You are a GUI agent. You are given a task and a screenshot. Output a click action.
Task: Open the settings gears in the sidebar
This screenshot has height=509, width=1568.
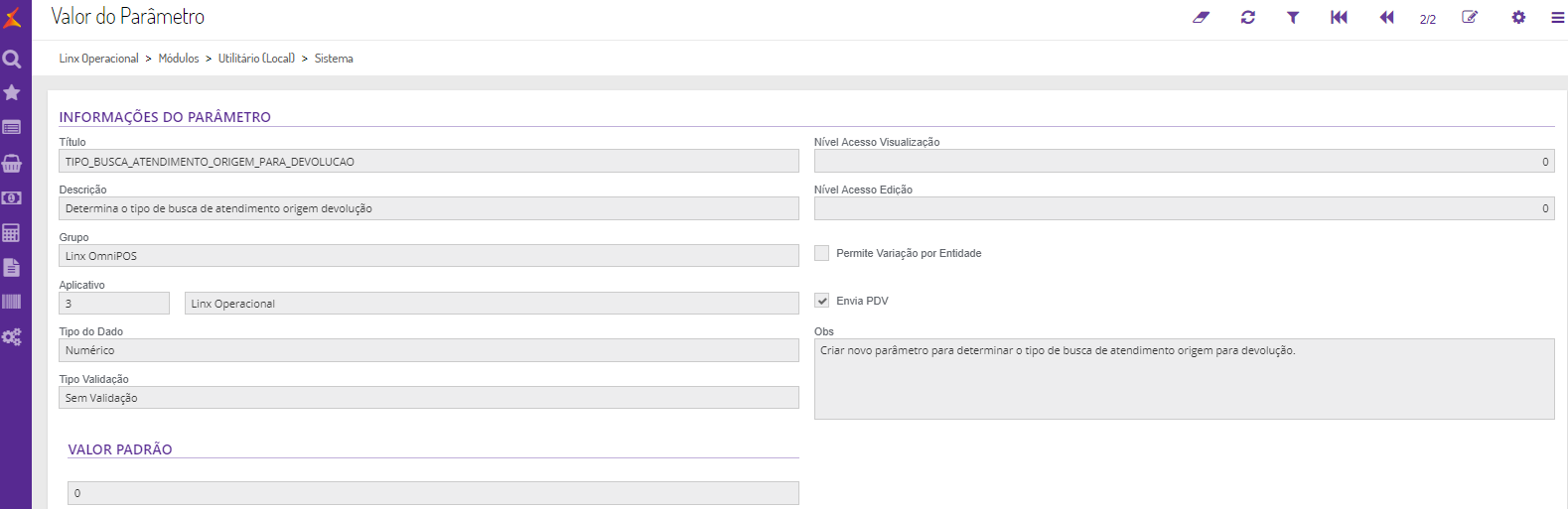pyautogui.click(x=12, y=337)
